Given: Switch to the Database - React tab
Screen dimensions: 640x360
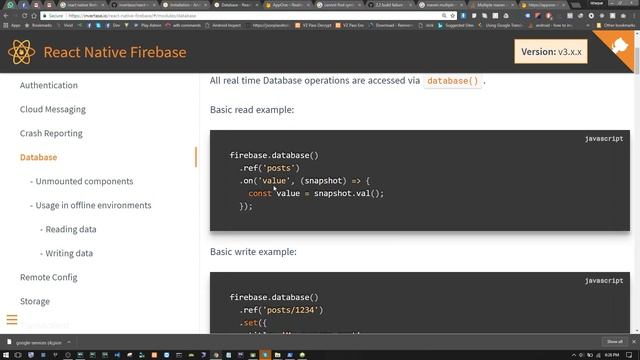Looking at the screenshot, I should 236,5.
